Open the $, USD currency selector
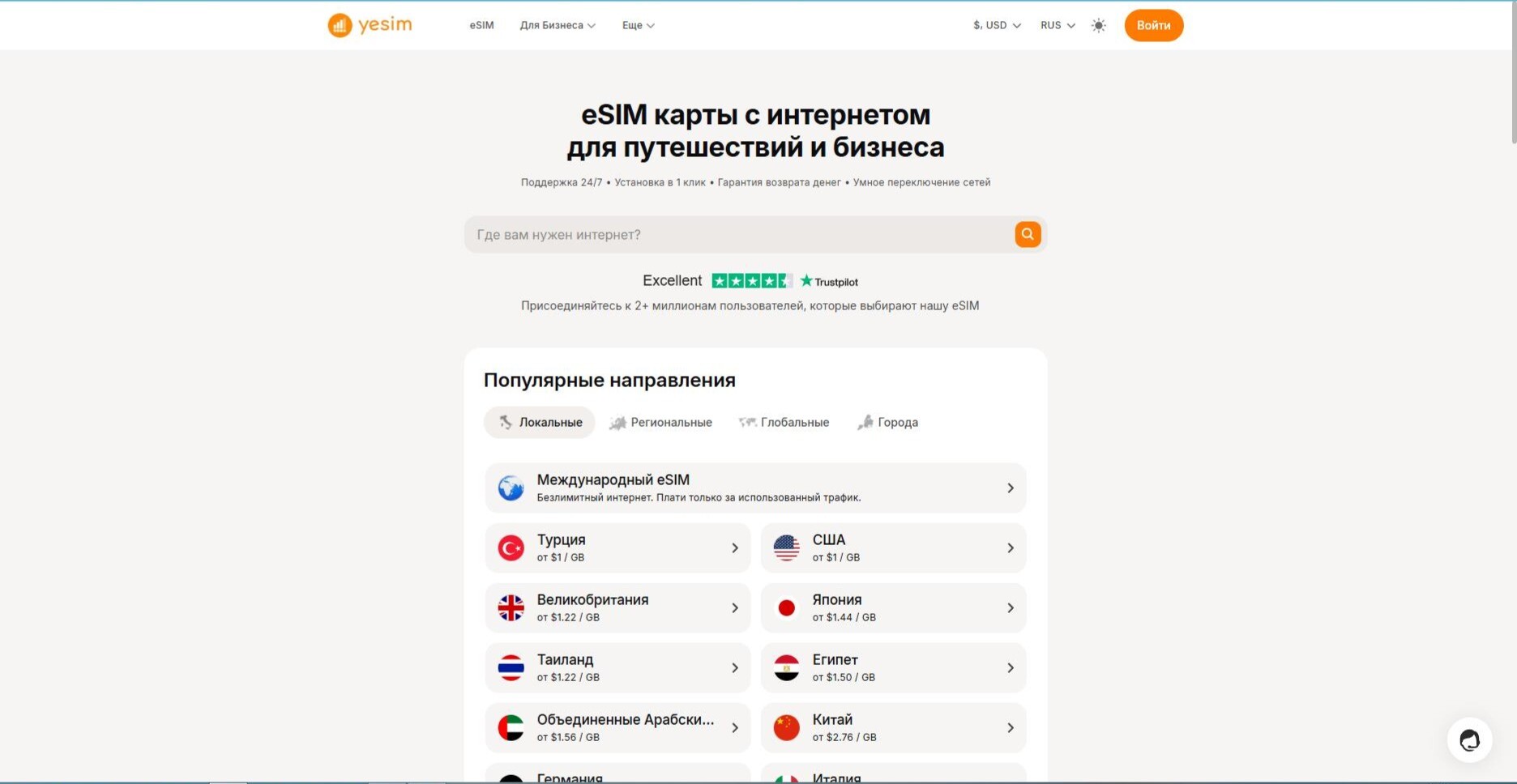The height and width of the screenshot is (784, 1517). [x=997, y=25]
